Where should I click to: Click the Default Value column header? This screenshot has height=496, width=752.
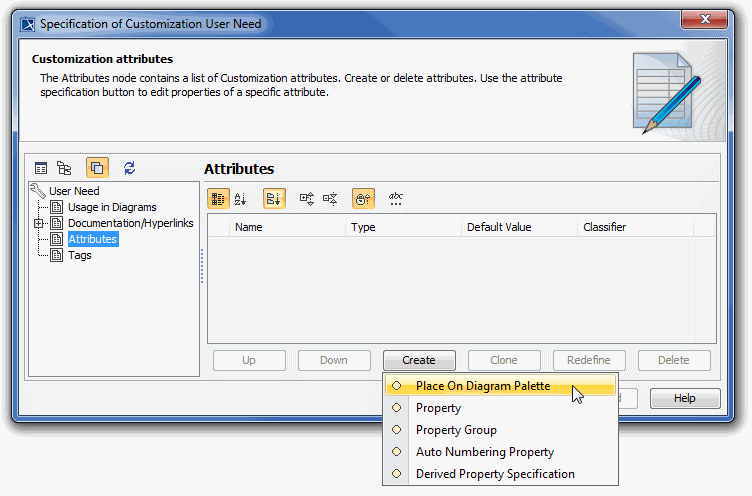tap(519, 227)
